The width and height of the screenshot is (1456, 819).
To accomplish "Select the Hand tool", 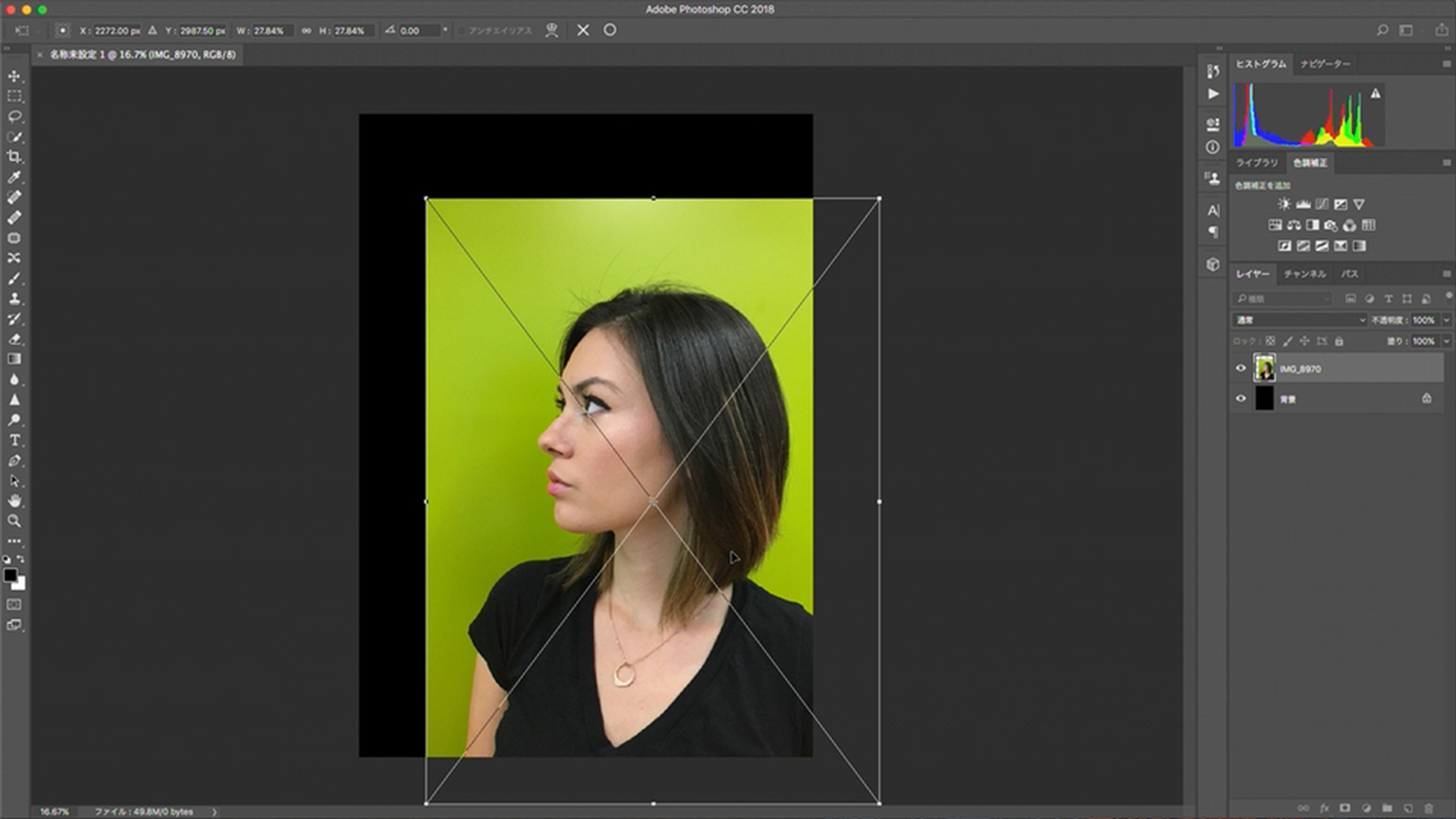I will tap(14, 500).
